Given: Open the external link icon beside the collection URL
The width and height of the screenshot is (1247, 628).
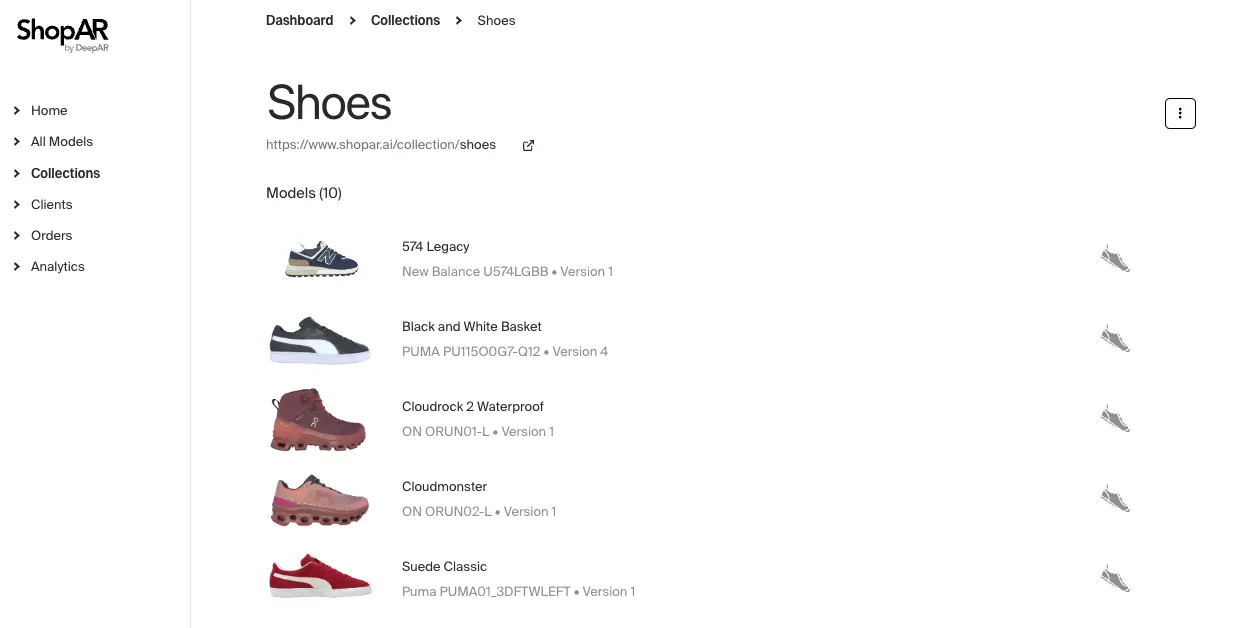Looking at the screenshot, I should point(528,145).
